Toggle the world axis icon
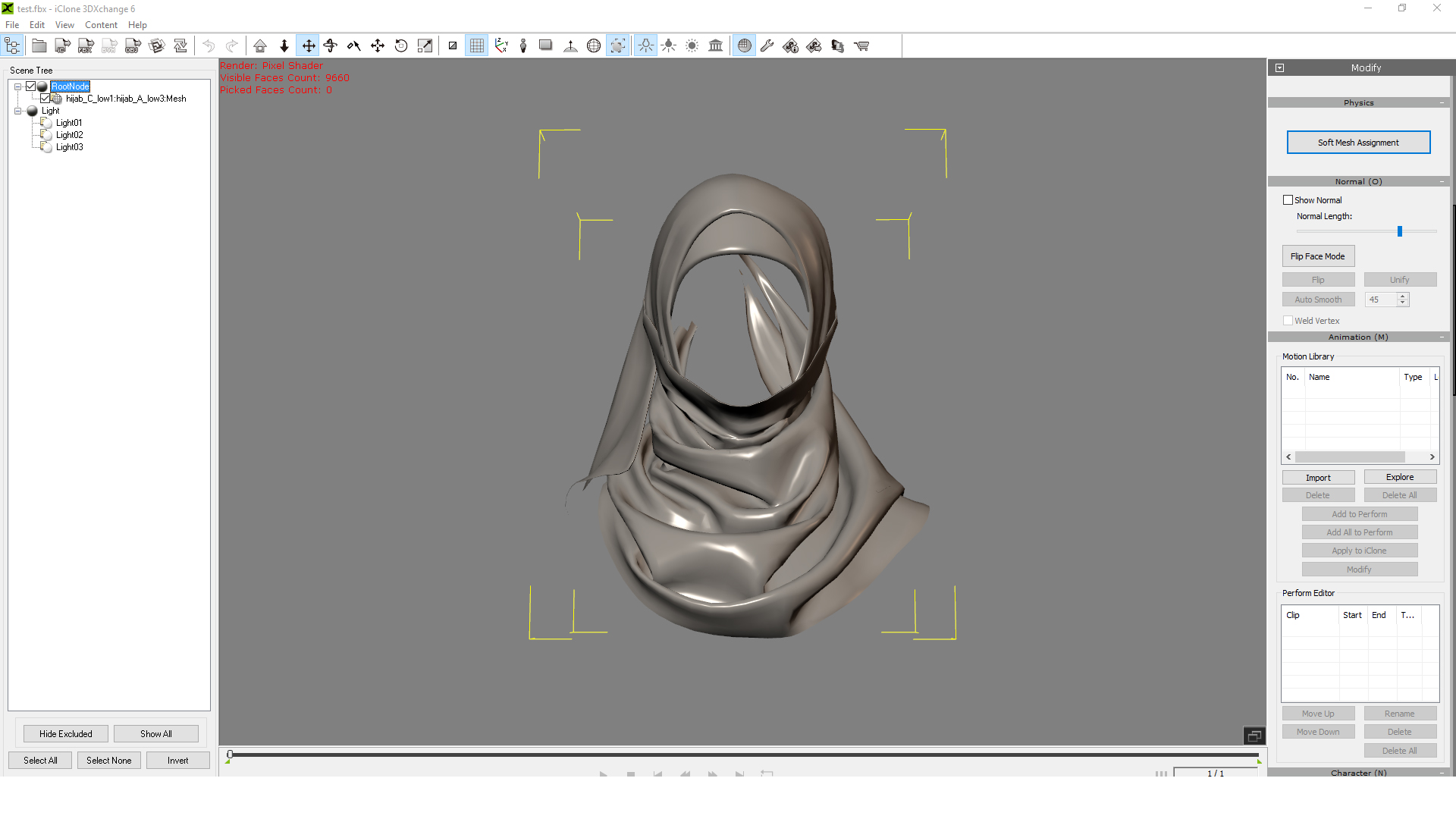The height and width of the screenshot is (819, 1456). click(501, 46)
